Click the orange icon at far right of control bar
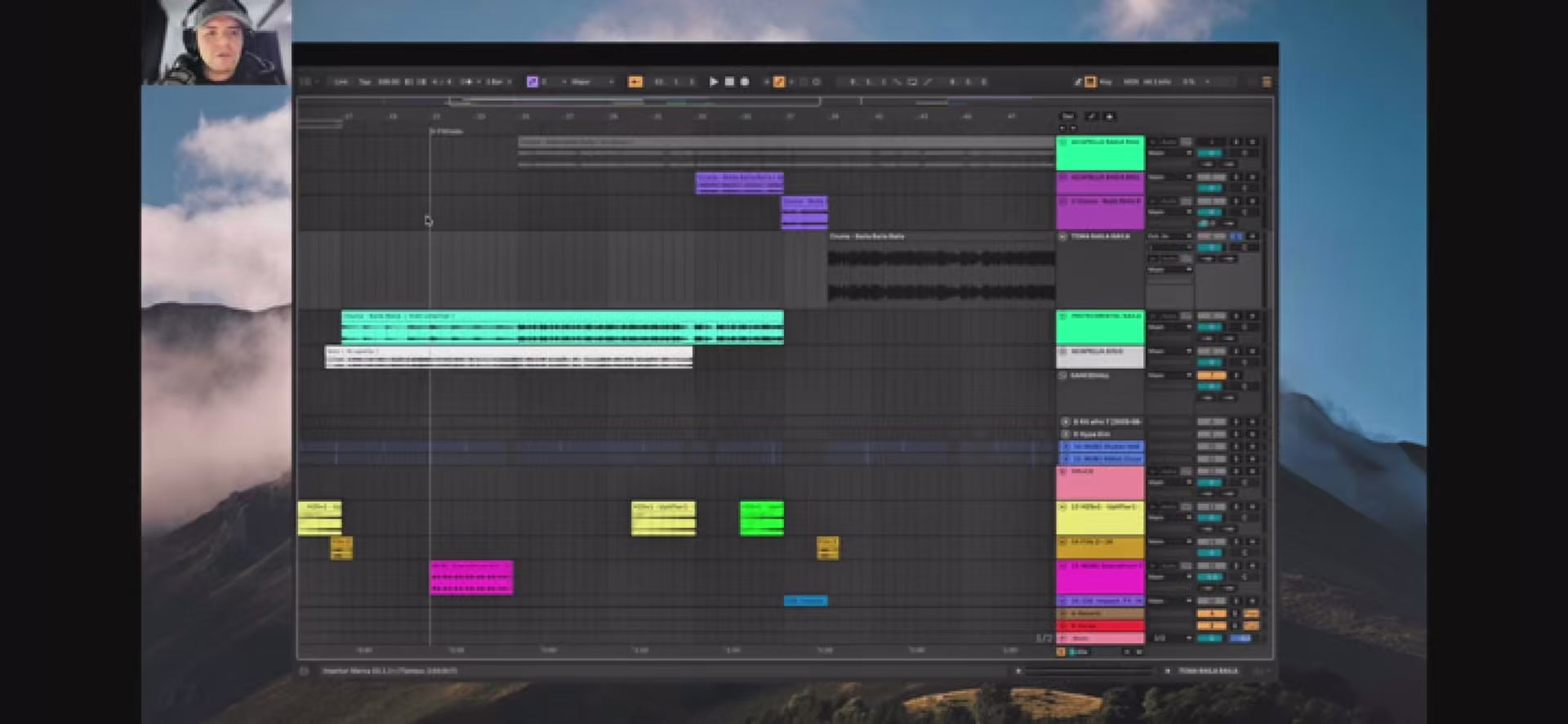Viewport: 1568px width, 724px height. tap(1267, 82)
